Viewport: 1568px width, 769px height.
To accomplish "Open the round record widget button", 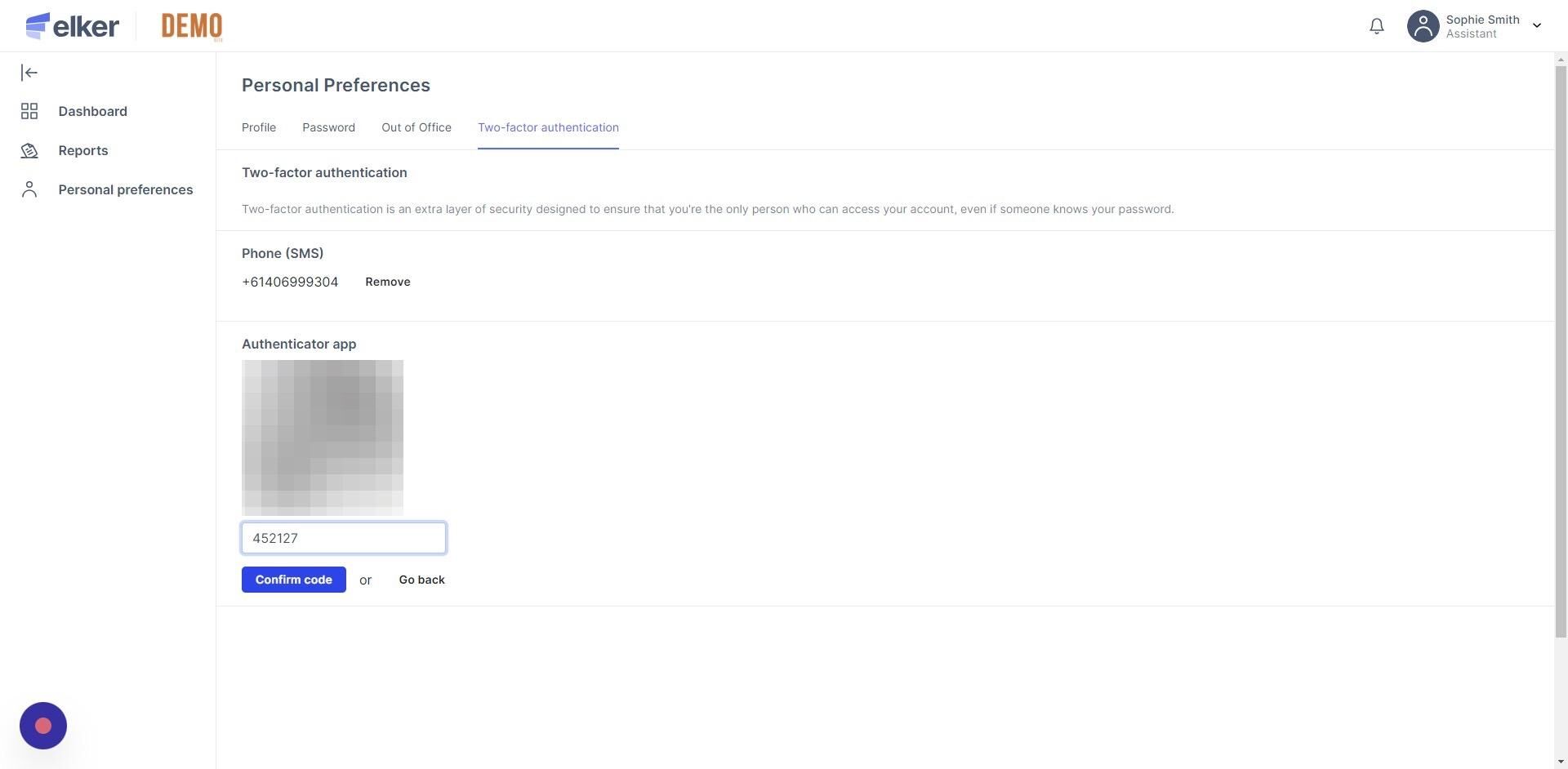I will click(x=43, y=726).
